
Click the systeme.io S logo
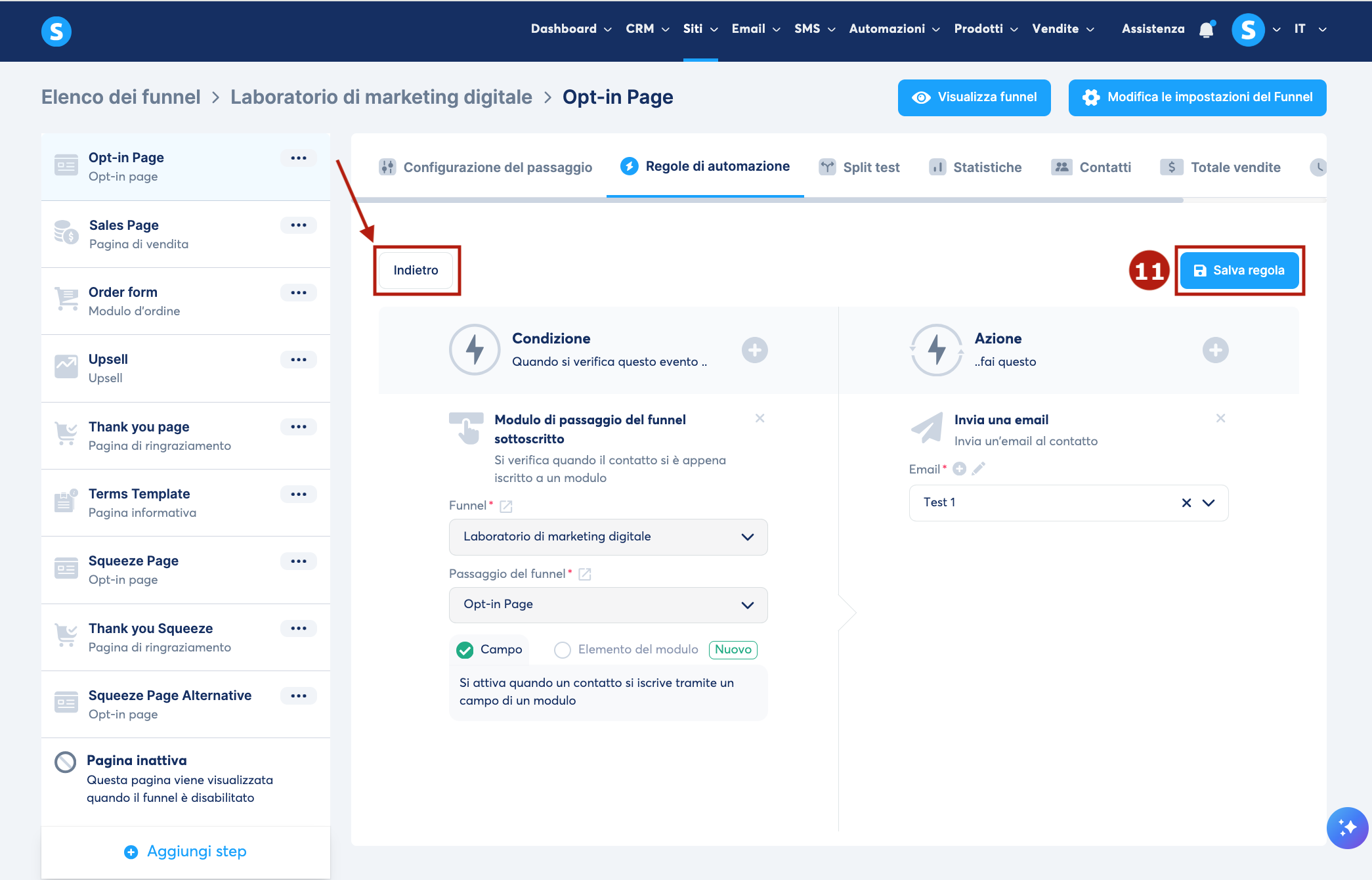click(56, 31)
